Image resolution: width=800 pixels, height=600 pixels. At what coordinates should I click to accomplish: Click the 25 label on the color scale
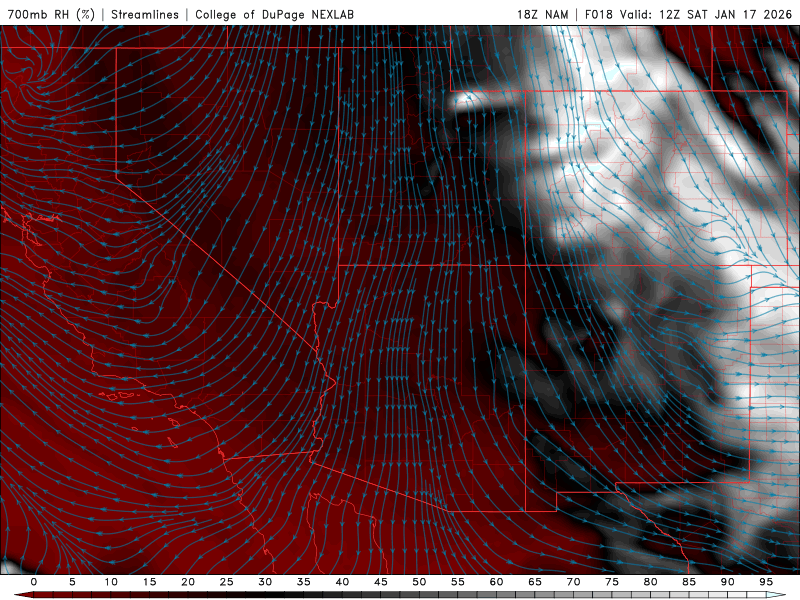[x=226, y=582]
